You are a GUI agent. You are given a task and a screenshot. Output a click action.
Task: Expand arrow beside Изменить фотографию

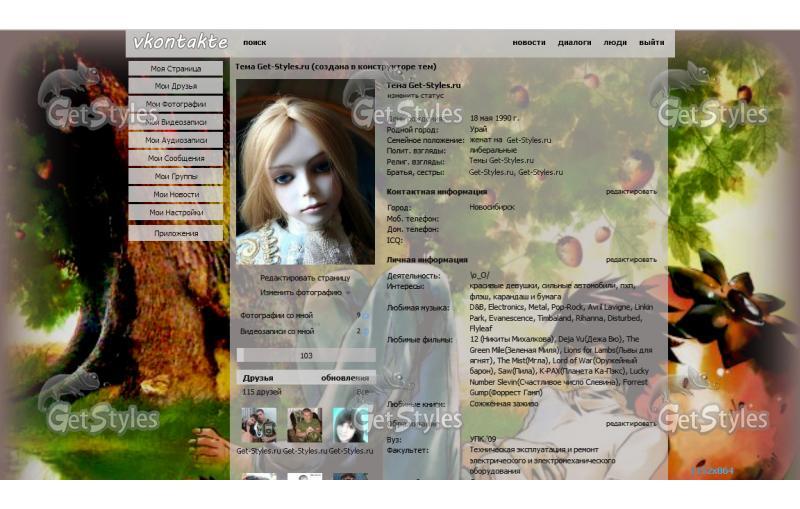[348, 293]
